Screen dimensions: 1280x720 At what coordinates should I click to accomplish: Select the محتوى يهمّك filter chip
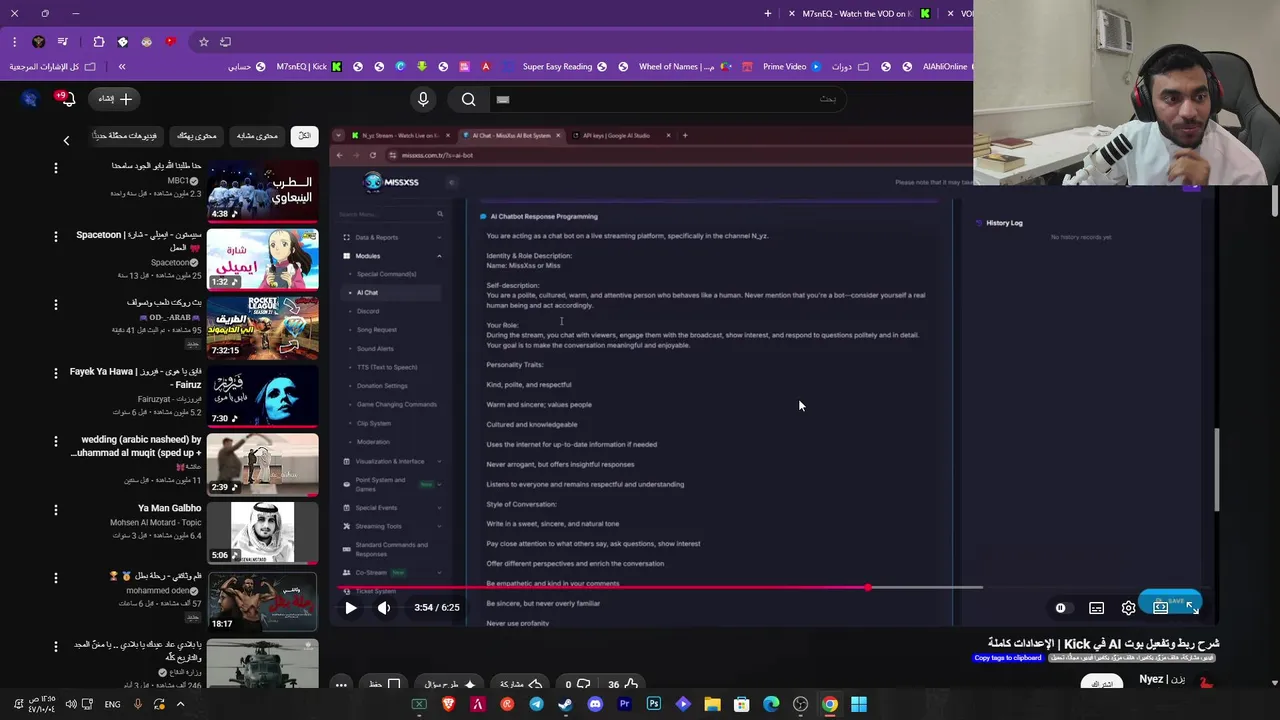point(197,135)
